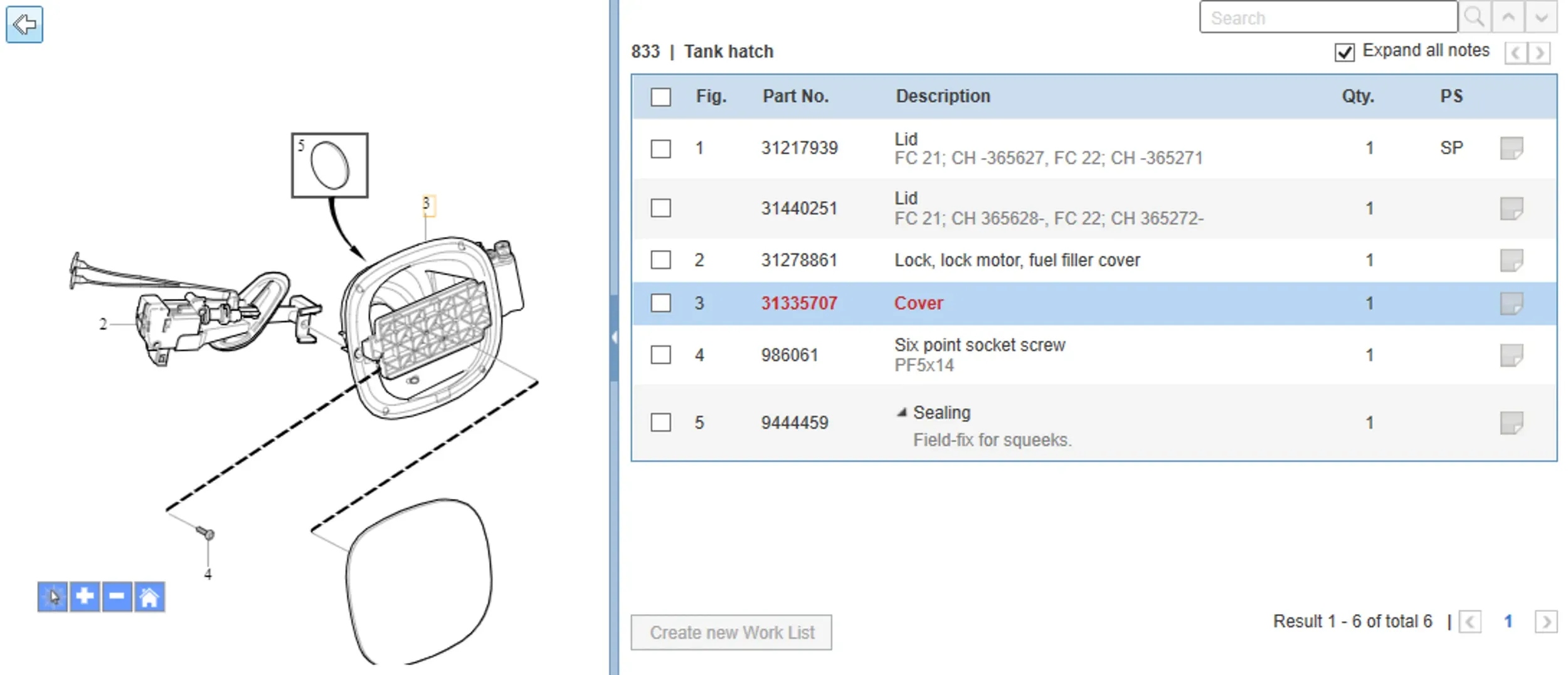Open note icon for Cover 31335707

1512,303
